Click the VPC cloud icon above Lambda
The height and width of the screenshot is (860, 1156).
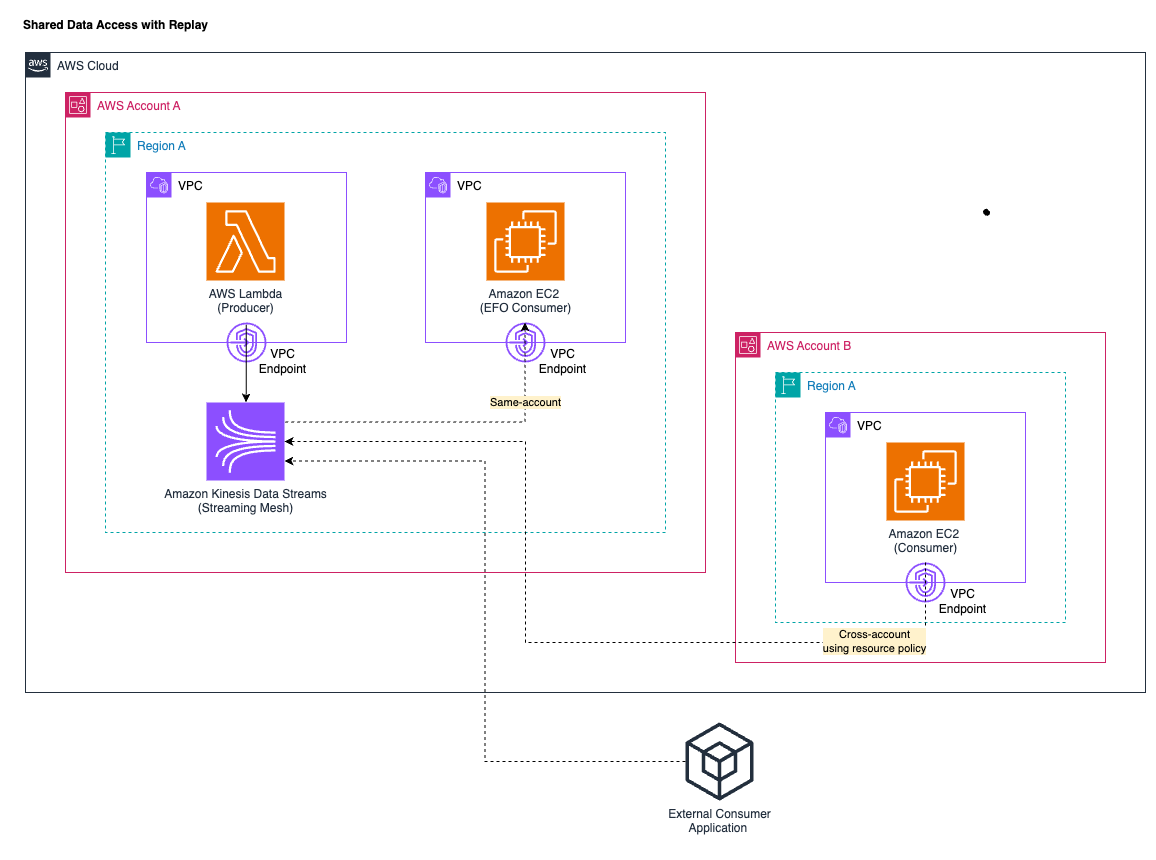click(159, 185)
